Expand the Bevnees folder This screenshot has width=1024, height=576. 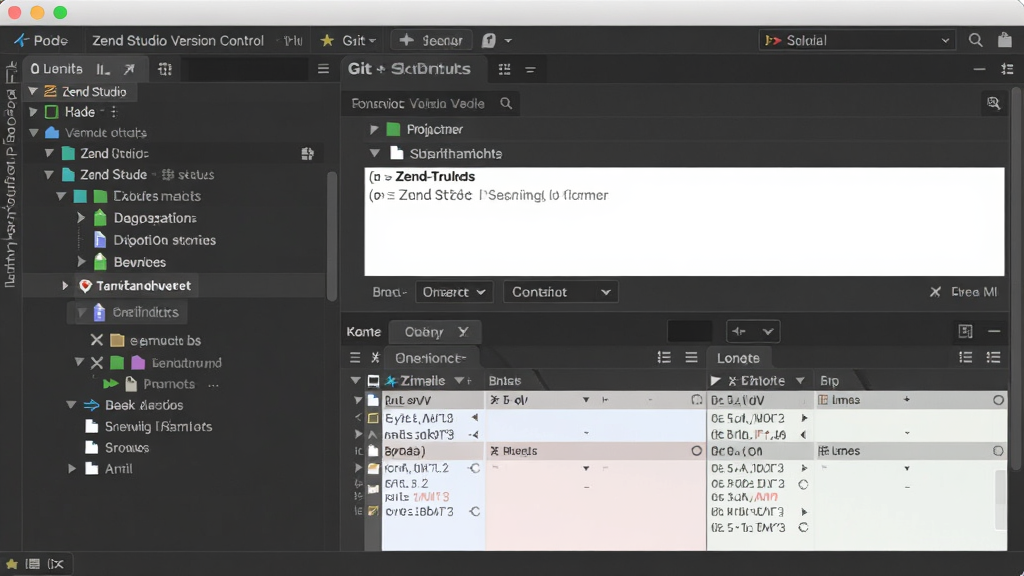pos(81,262)
